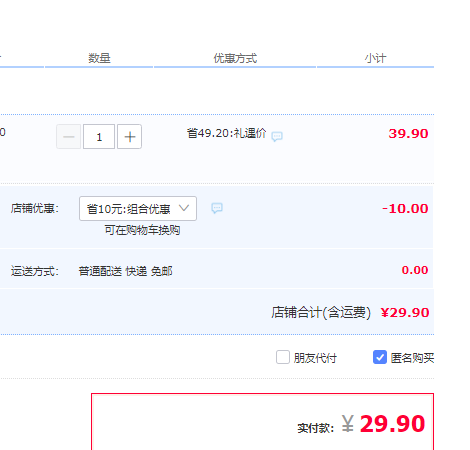Click the quantity input field showing 1

click(x=99, y=137)
